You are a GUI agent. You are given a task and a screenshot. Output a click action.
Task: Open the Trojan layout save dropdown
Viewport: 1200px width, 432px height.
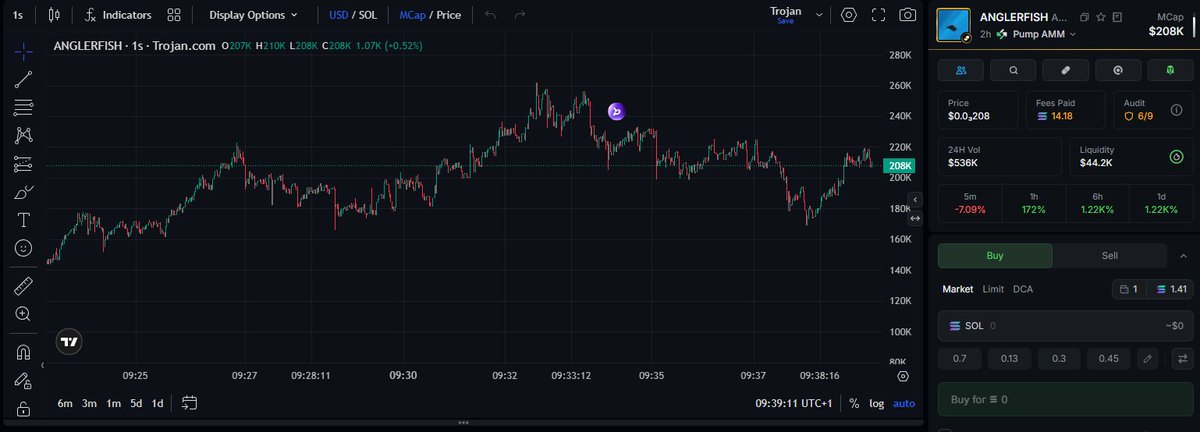pos(820,15)
